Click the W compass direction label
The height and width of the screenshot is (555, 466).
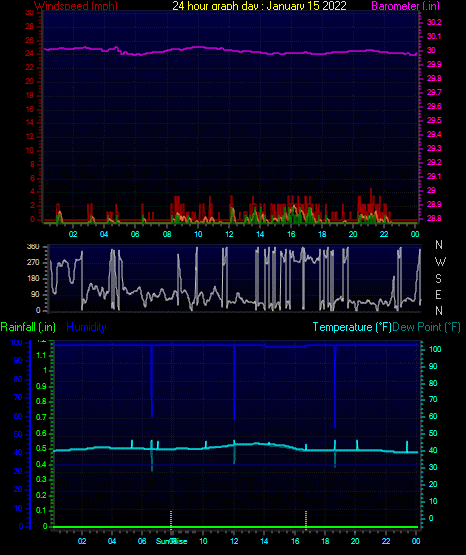coord(440,262)
